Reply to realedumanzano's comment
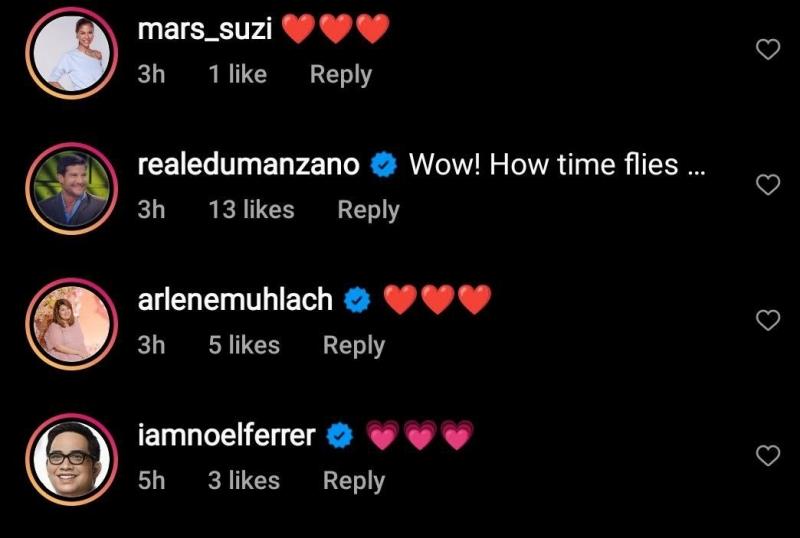 click(x=368, y=210)
